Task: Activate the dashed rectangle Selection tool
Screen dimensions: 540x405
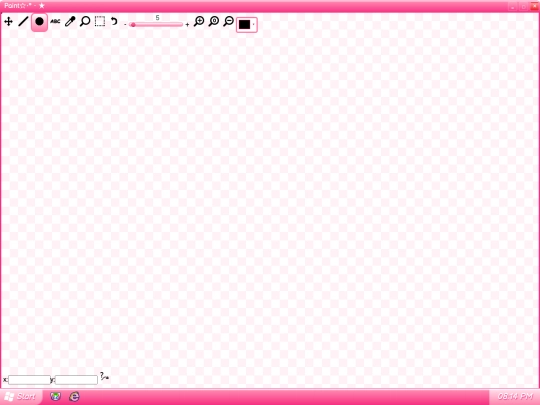Action: coord(100,21)
